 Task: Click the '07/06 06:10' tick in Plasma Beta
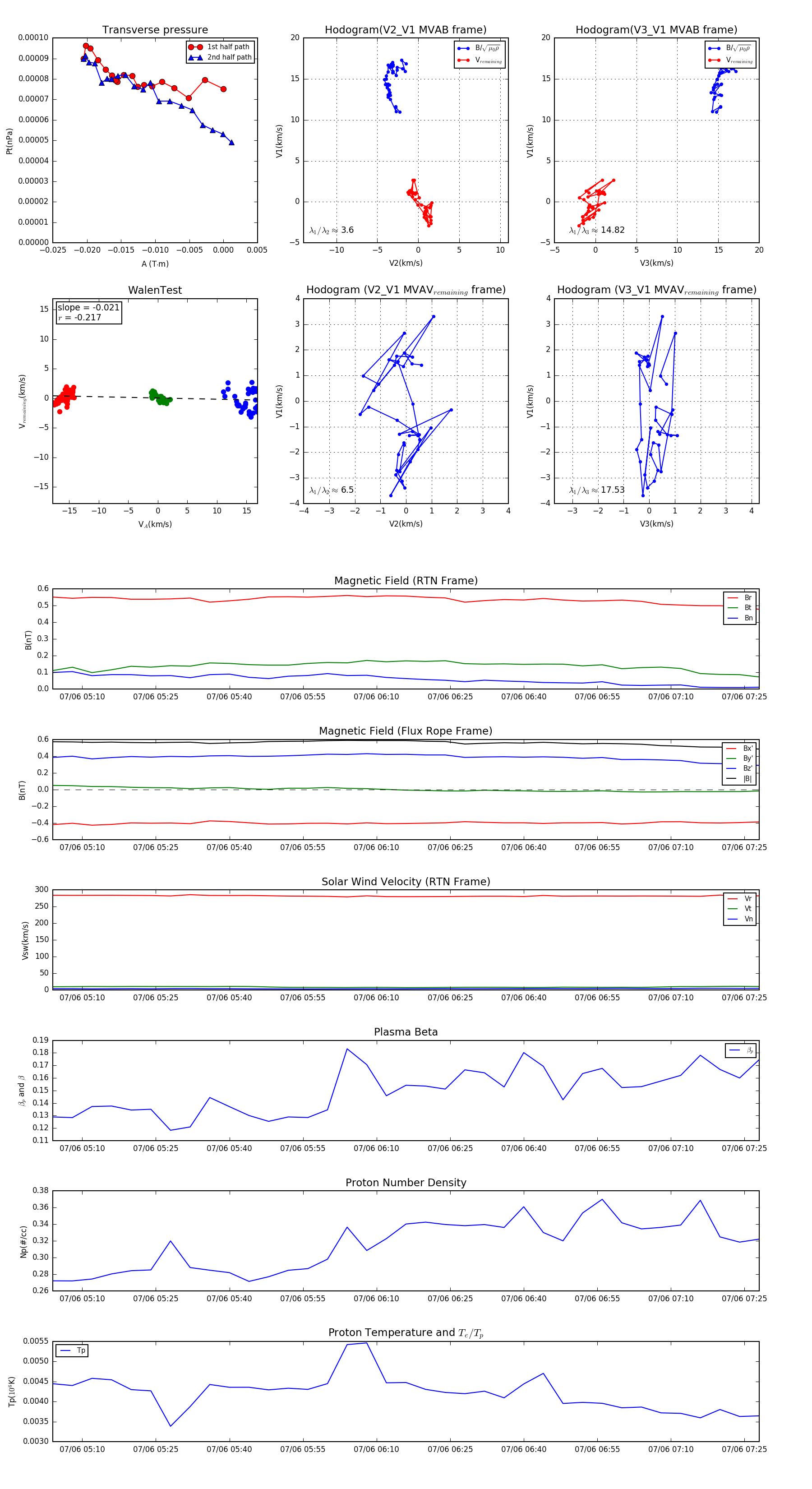coord(376,1148)
